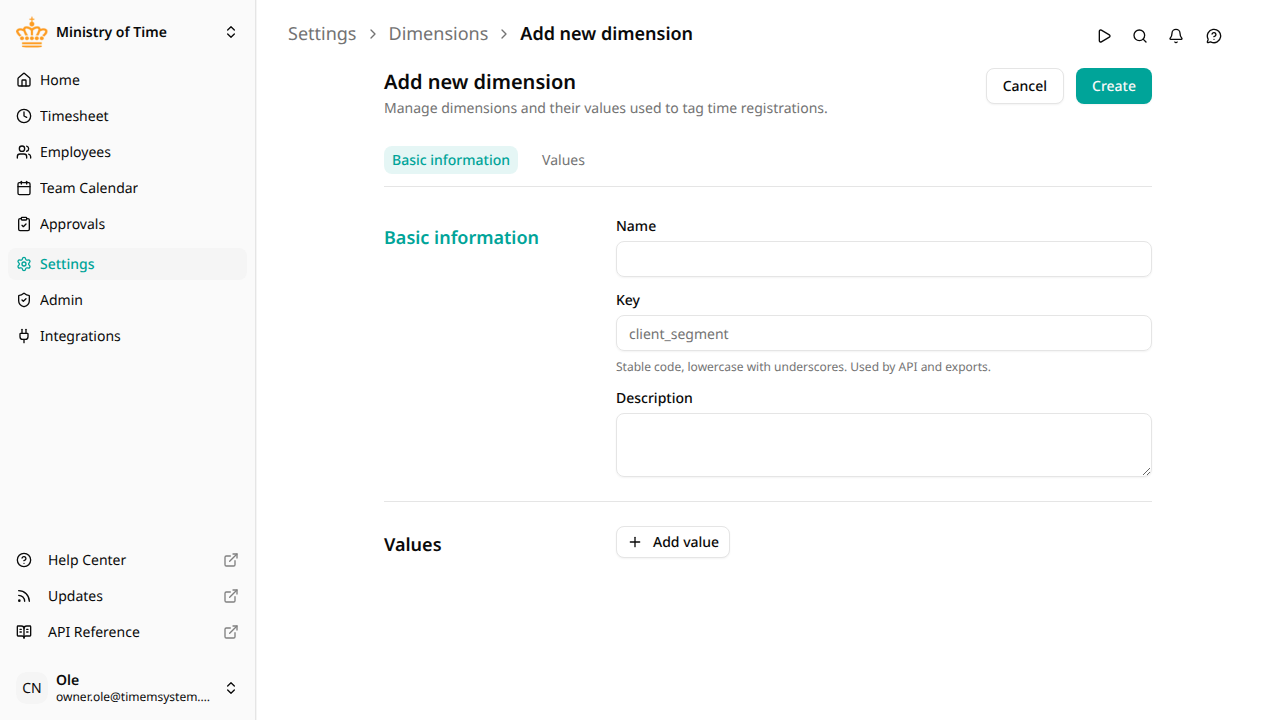Image resolution: width=1280 pixels, height=720 pixels.
Task: Open search with magnifier icon
Action: click(x=1140, y=36)
